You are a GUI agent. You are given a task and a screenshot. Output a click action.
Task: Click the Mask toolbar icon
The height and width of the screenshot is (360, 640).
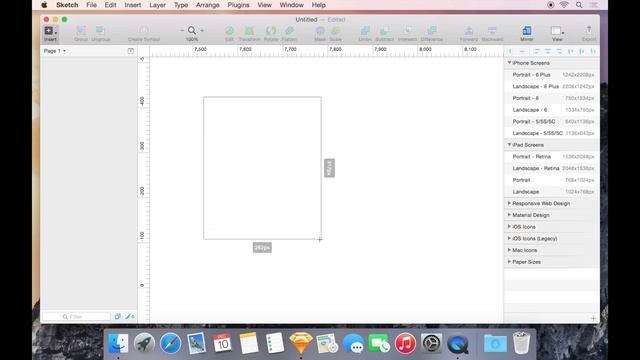coord(320,31)
